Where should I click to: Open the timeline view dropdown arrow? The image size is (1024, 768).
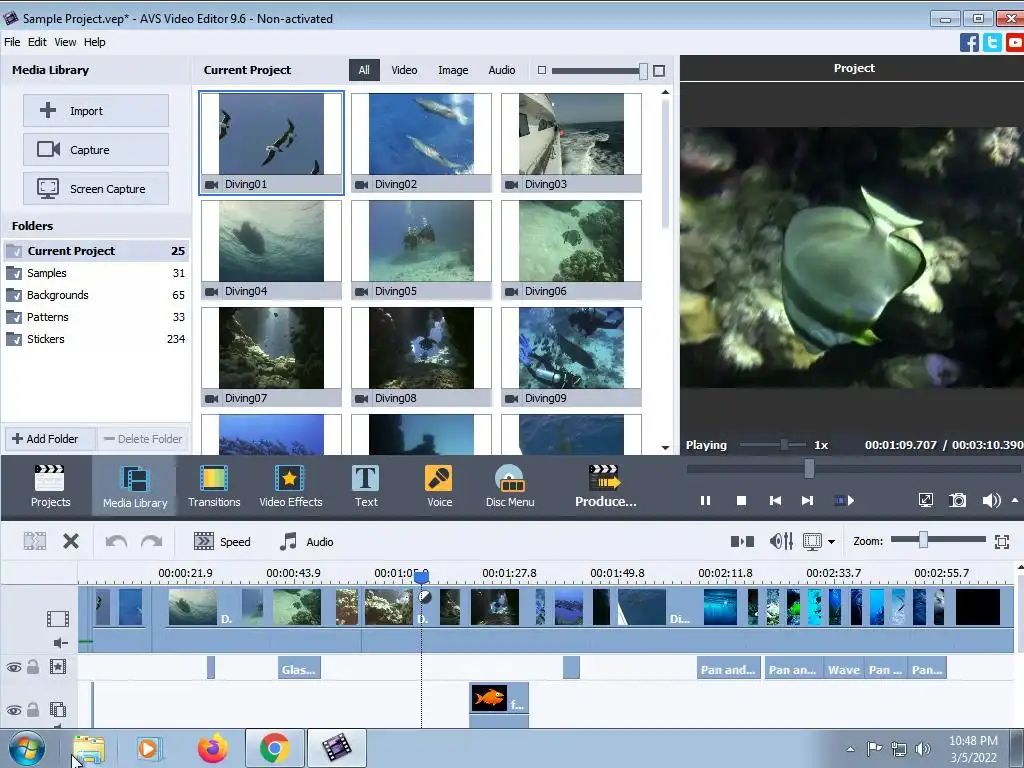tap(831, 541)
